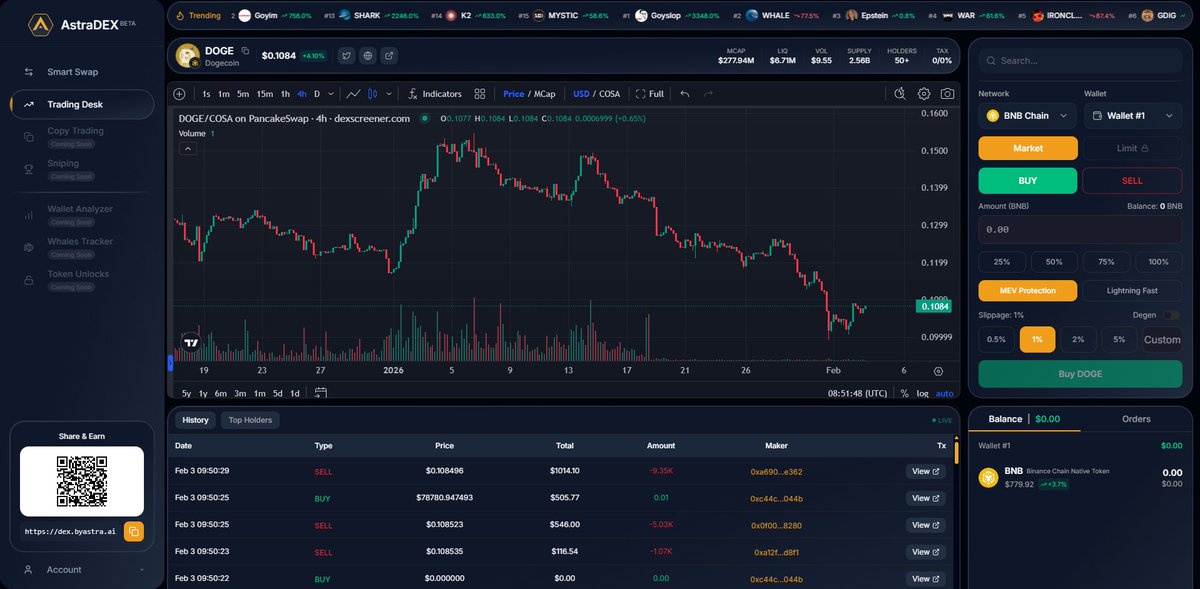Toggle log scale on chart
This screenshot has height=589, width=1200.
(x=922, y=393)
